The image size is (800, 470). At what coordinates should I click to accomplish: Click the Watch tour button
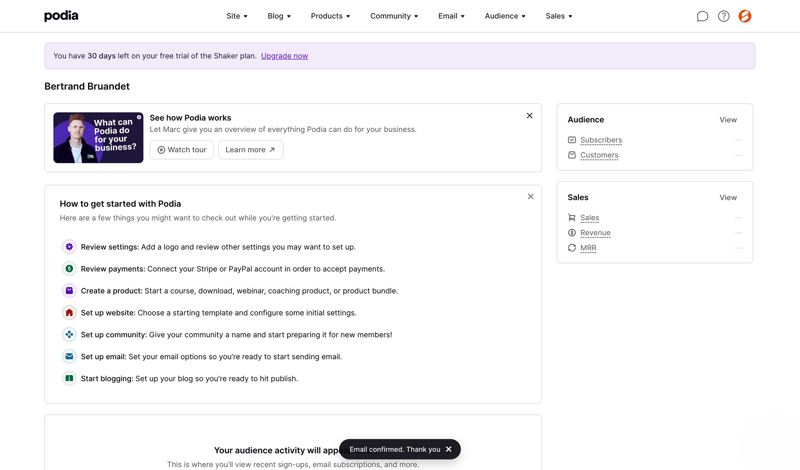pos(182,150)
